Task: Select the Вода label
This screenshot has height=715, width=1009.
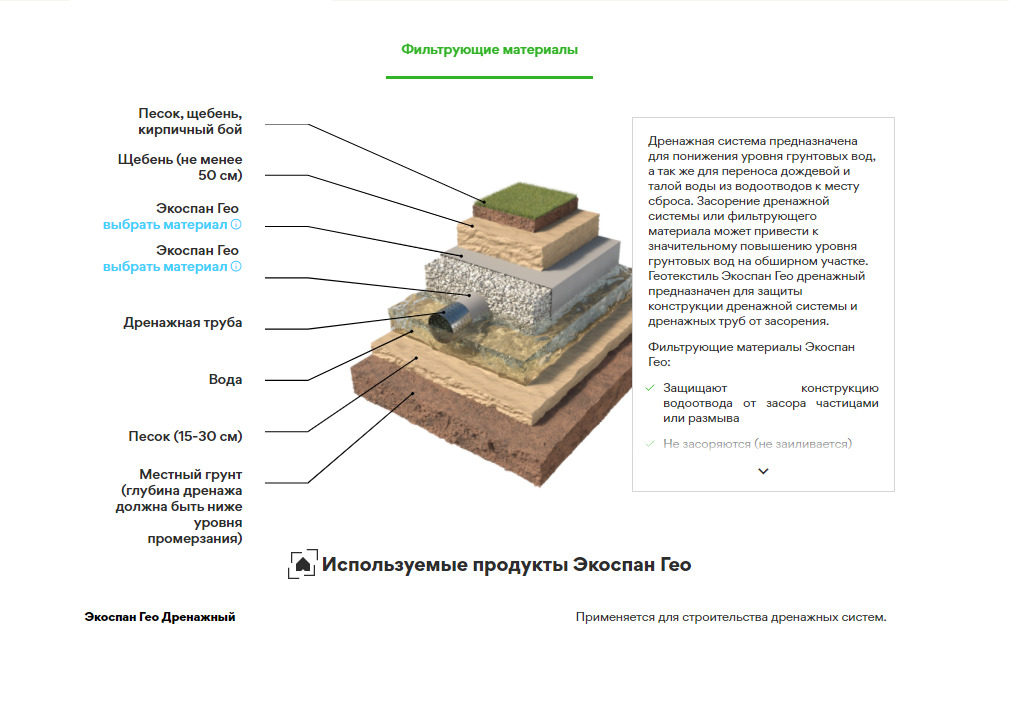Action: coord(225,380)
